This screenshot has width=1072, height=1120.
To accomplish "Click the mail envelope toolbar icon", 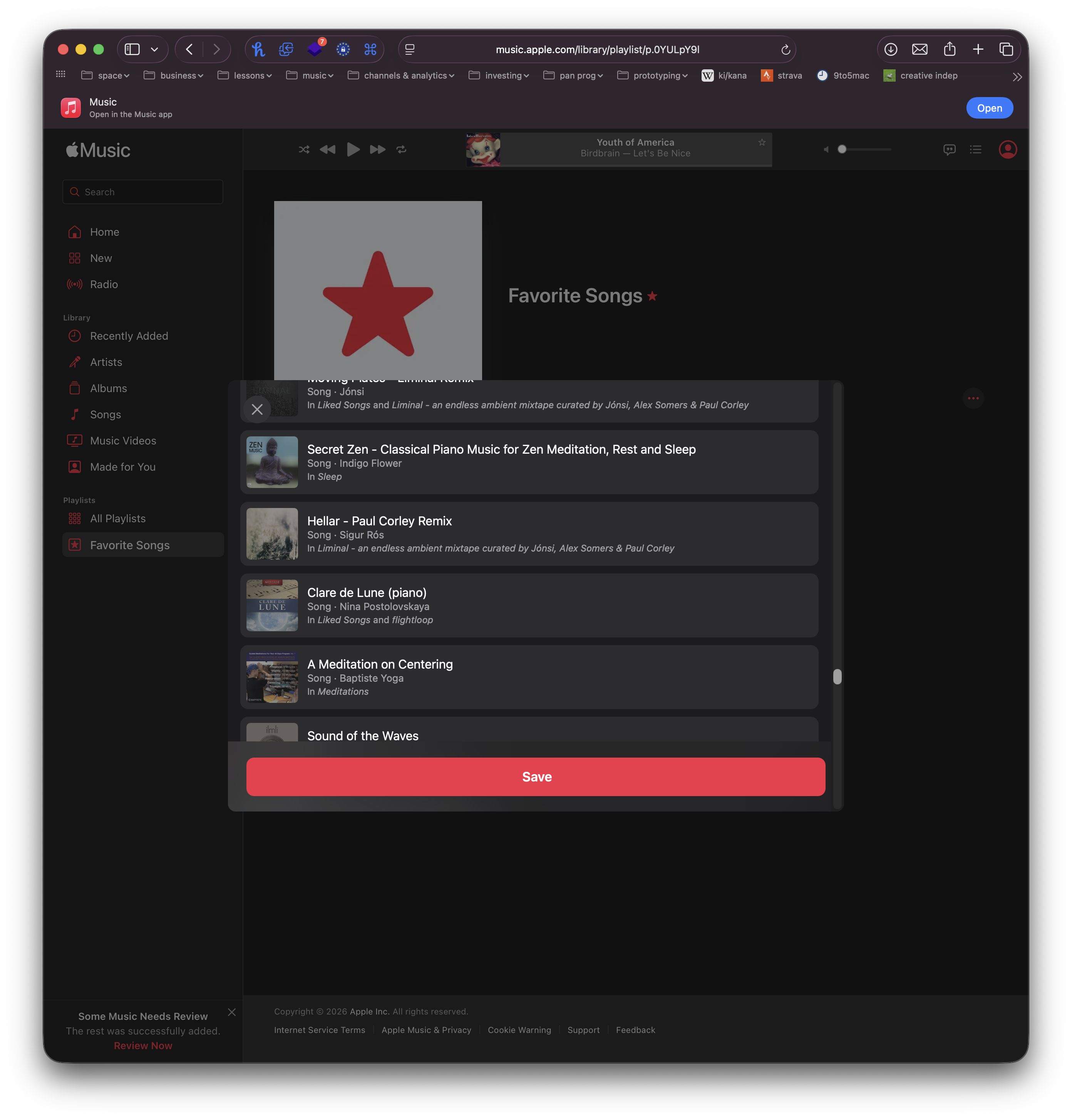I will (x=920, y=50).
